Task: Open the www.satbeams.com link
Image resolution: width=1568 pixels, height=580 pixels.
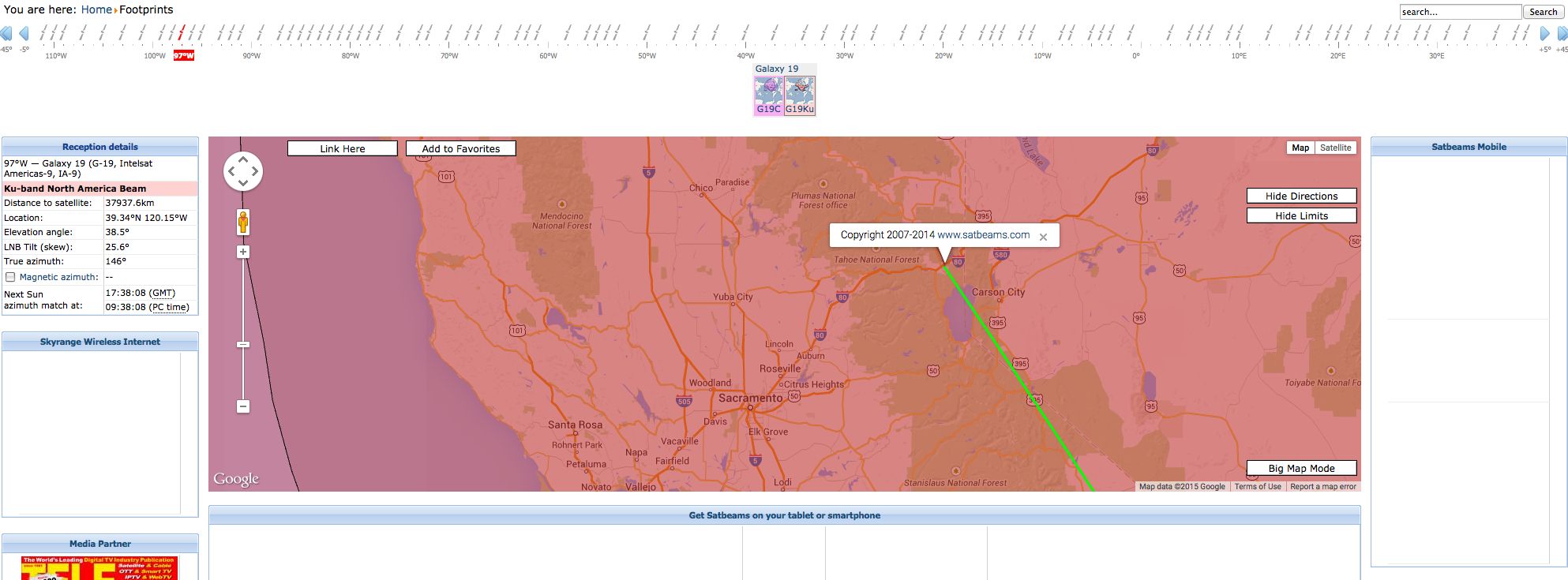Action: 983,235
